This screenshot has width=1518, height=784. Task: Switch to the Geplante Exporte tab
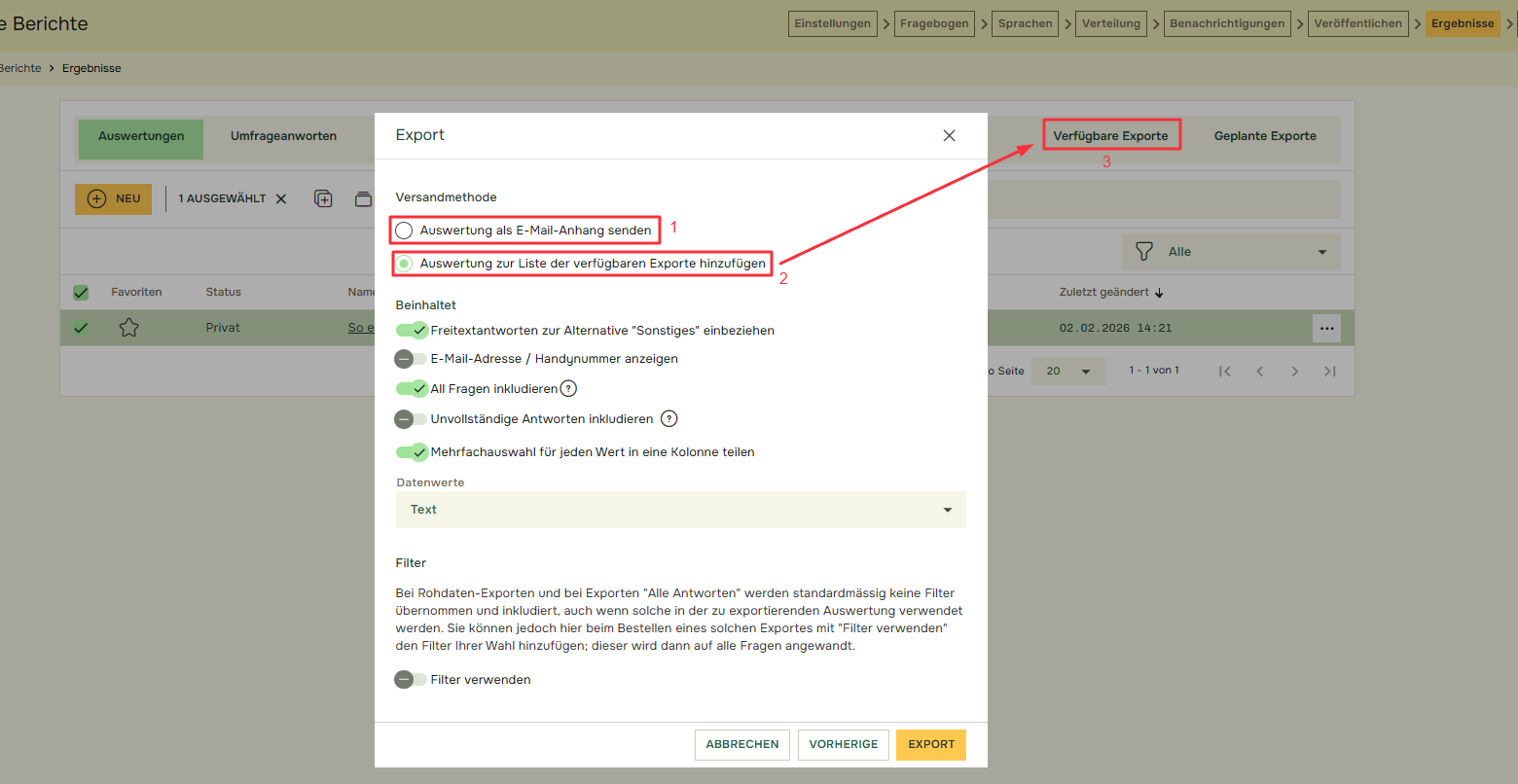(x=1265, y=136)
